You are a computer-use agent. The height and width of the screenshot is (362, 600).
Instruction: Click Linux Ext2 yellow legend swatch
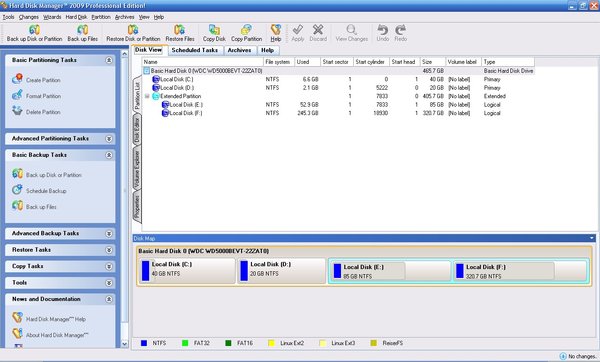pos(271,343)
